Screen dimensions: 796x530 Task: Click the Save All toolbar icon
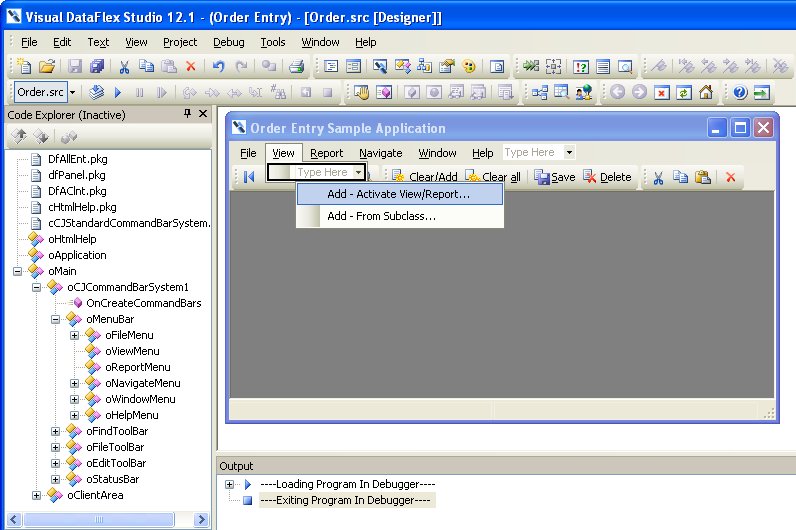click(97, 66)
